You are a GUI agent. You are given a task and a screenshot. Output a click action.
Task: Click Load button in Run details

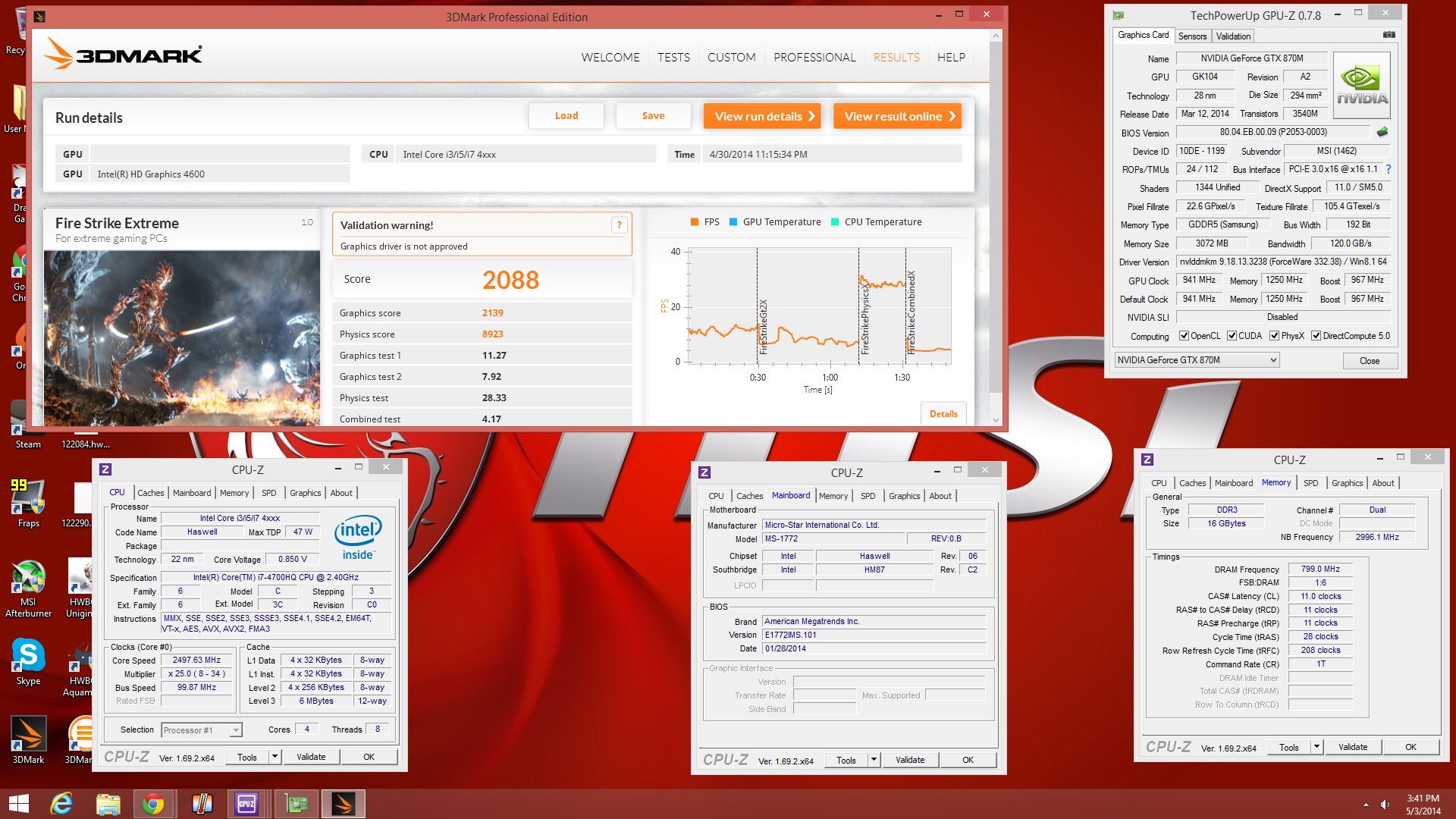566,116
